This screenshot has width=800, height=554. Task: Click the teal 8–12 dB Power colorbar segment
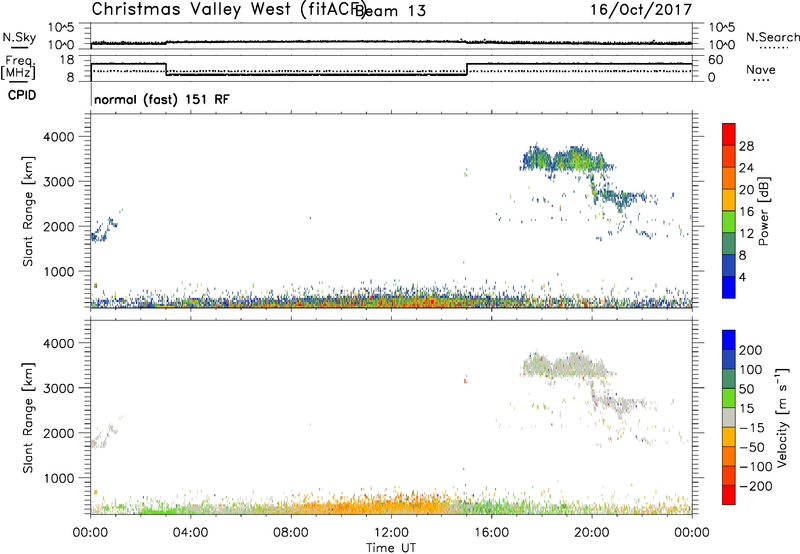click(x=729, y=243)
